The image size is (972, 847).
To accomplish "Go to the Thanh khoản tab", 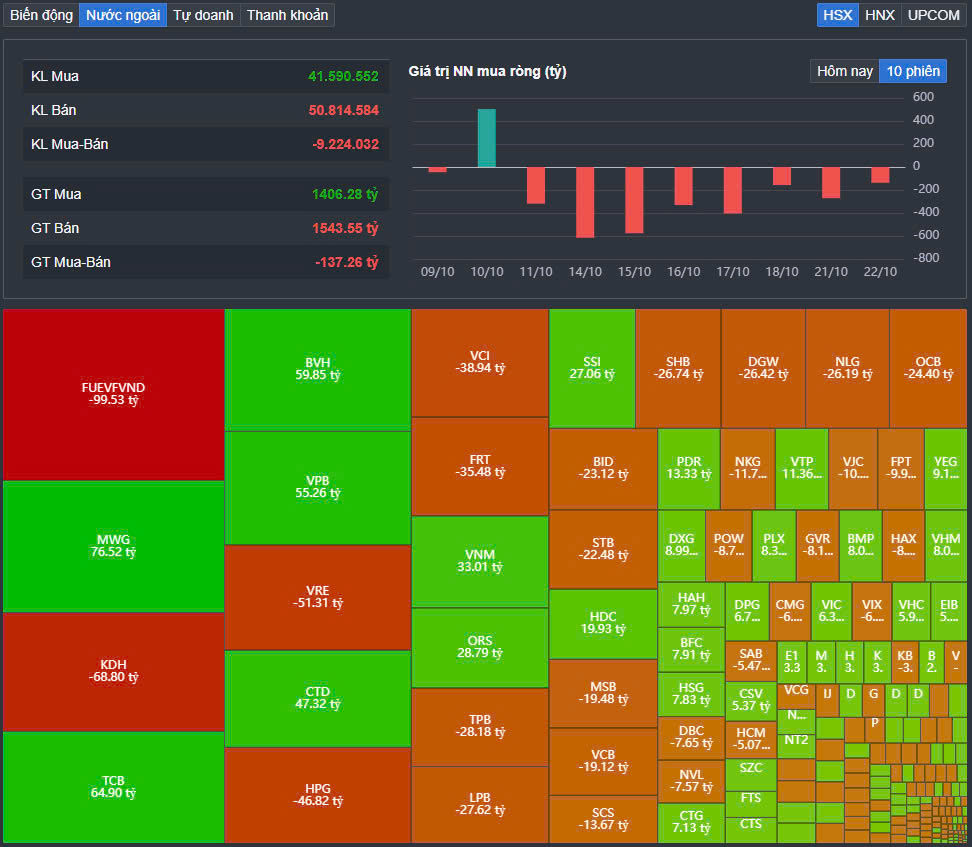I will (x=288, y=15).
